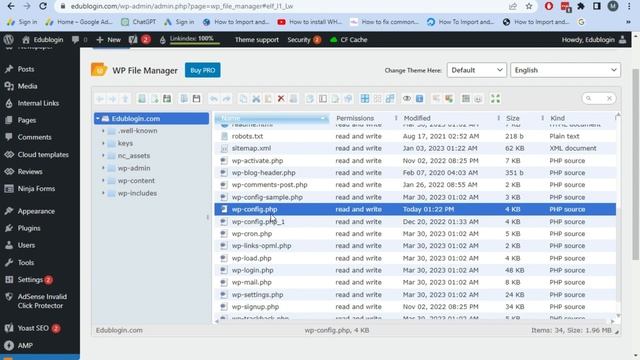Click the blue get info toolbar icon
This screenshot has height=360, width=640.
point(420,99)
